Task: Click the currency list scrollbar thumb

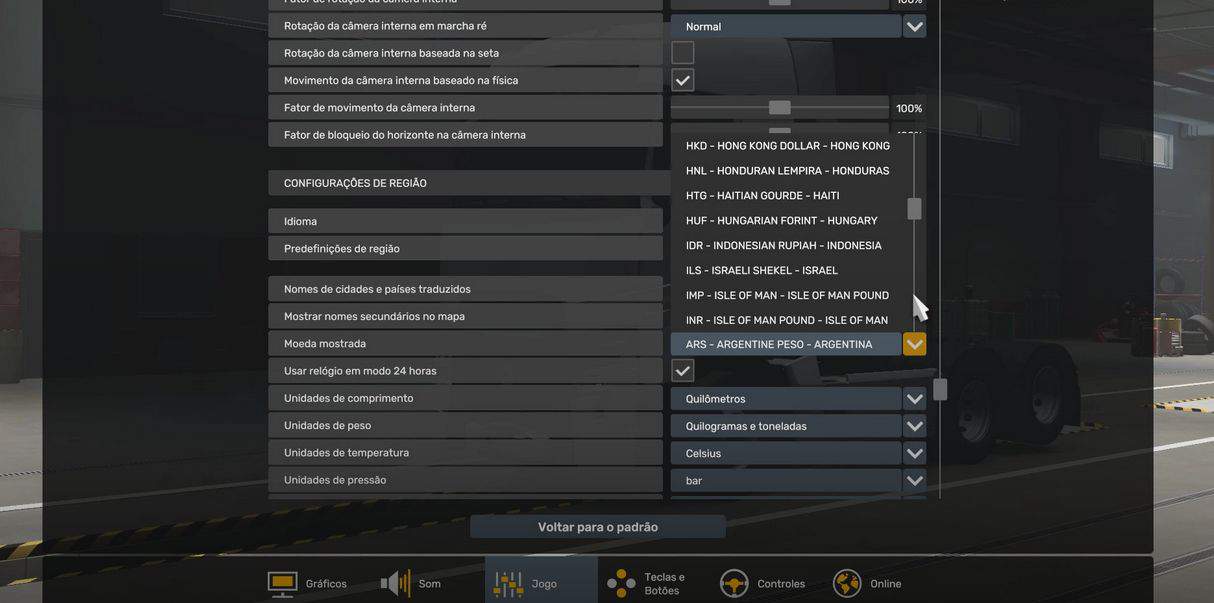Action: (914, 208)
